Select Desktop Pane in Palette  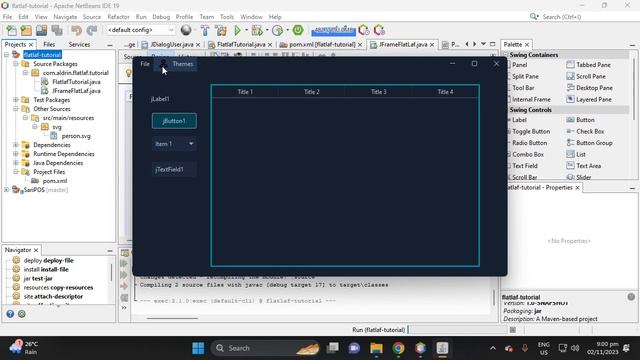click(589, 88)
